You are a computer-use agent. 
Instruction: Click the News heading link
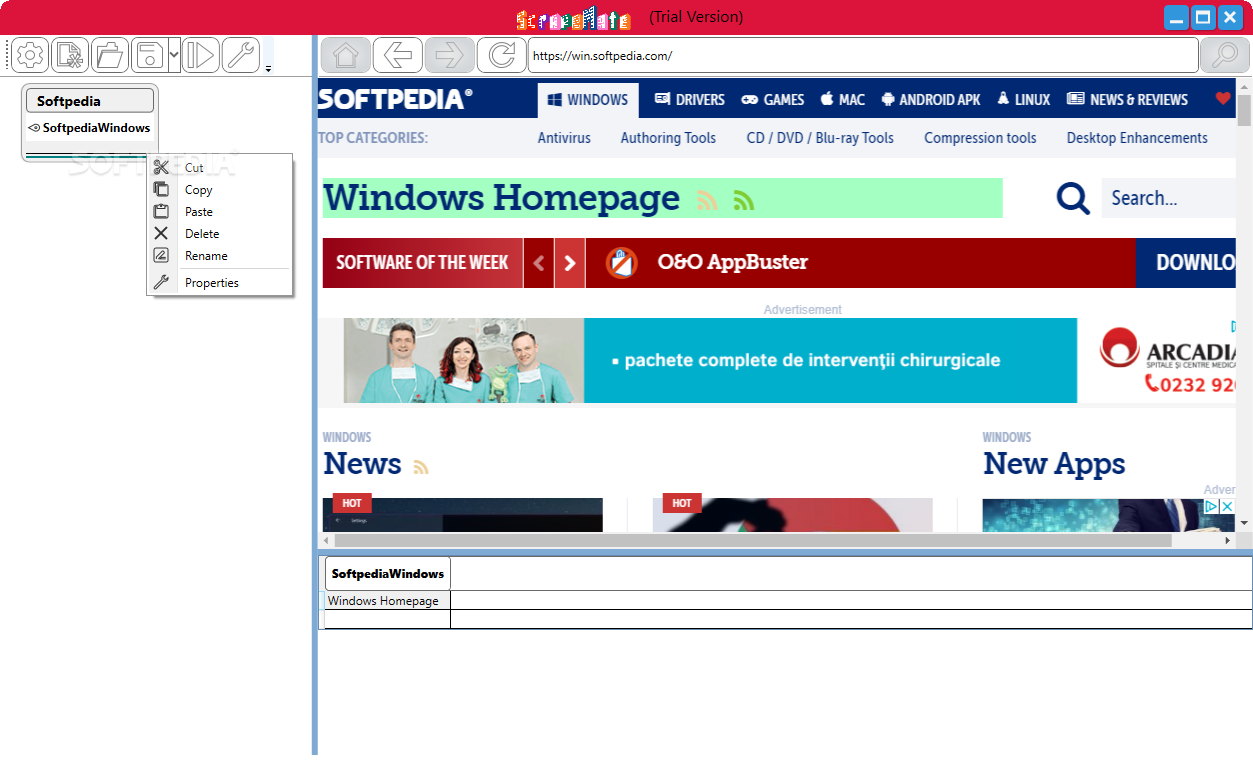pyautogui.click(x=362, y=464)
